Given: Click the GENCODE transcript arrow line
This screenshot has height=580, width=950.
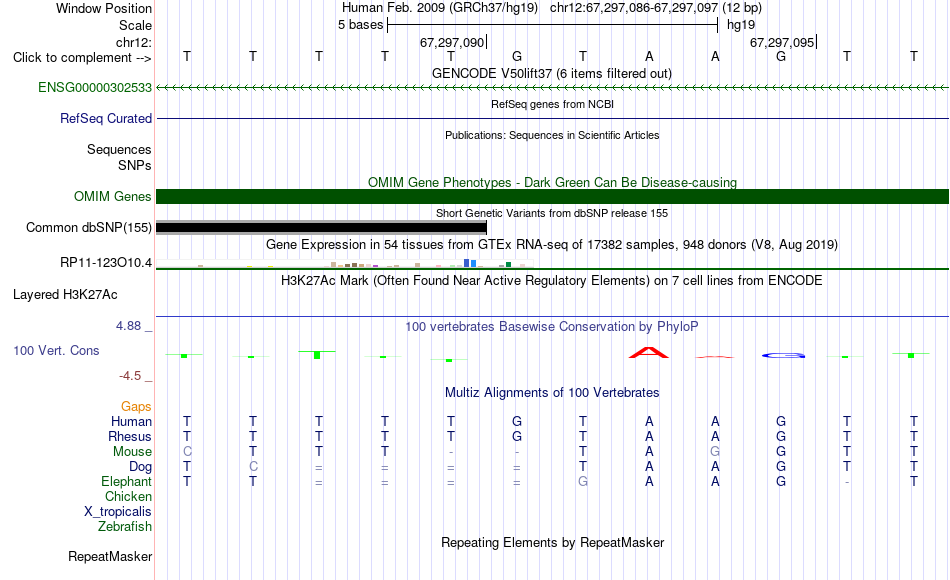Looking at the screenshot, I should click(x=553, y=88).
